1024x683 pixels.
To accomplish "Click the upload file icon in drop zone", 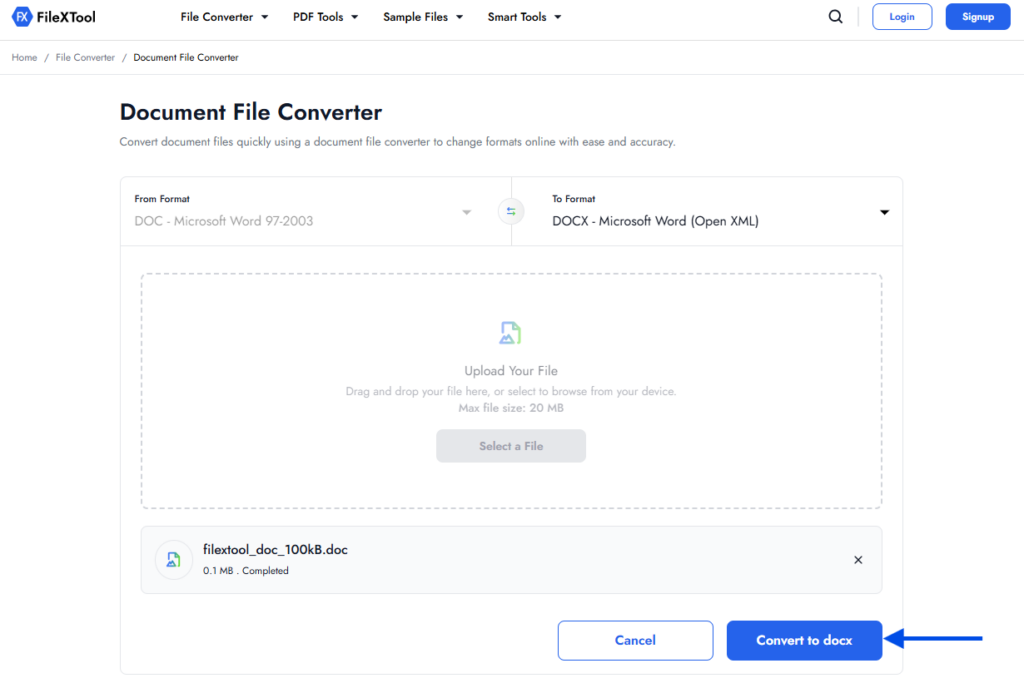I will [x=510, y=333].
